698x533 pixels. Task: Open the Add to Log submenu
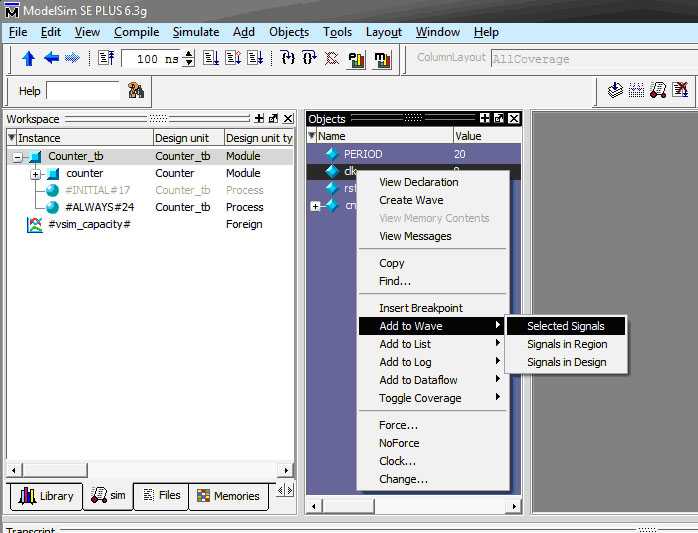click(431, 362)
